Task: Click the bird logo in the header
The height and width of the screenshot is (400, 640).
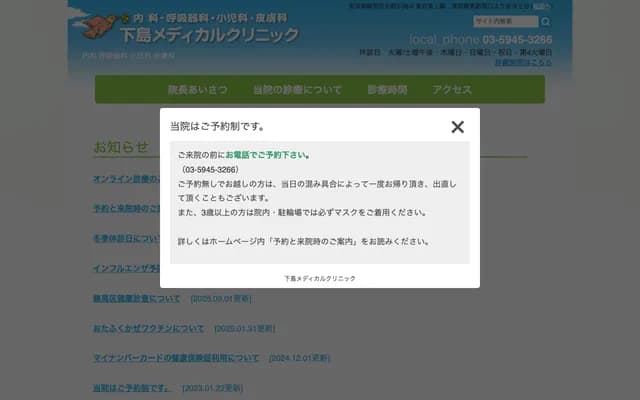Action: (x=99, y=27)
